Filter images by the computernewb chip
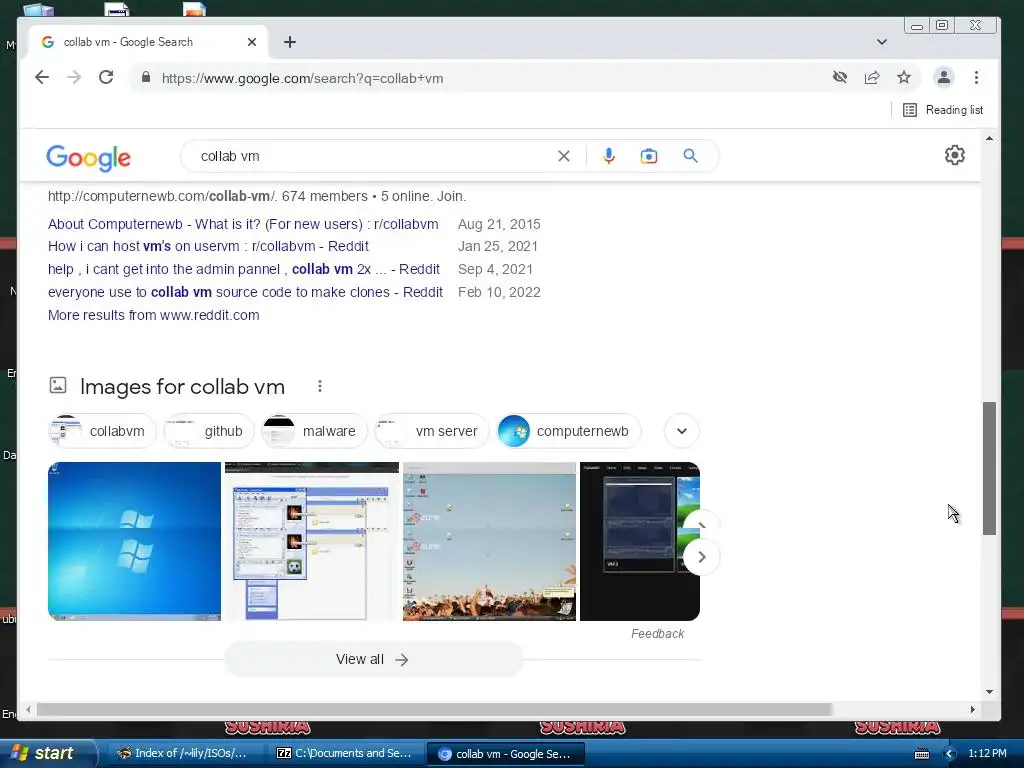Viewport: 1024px width, 768px height. pos(569,431)
